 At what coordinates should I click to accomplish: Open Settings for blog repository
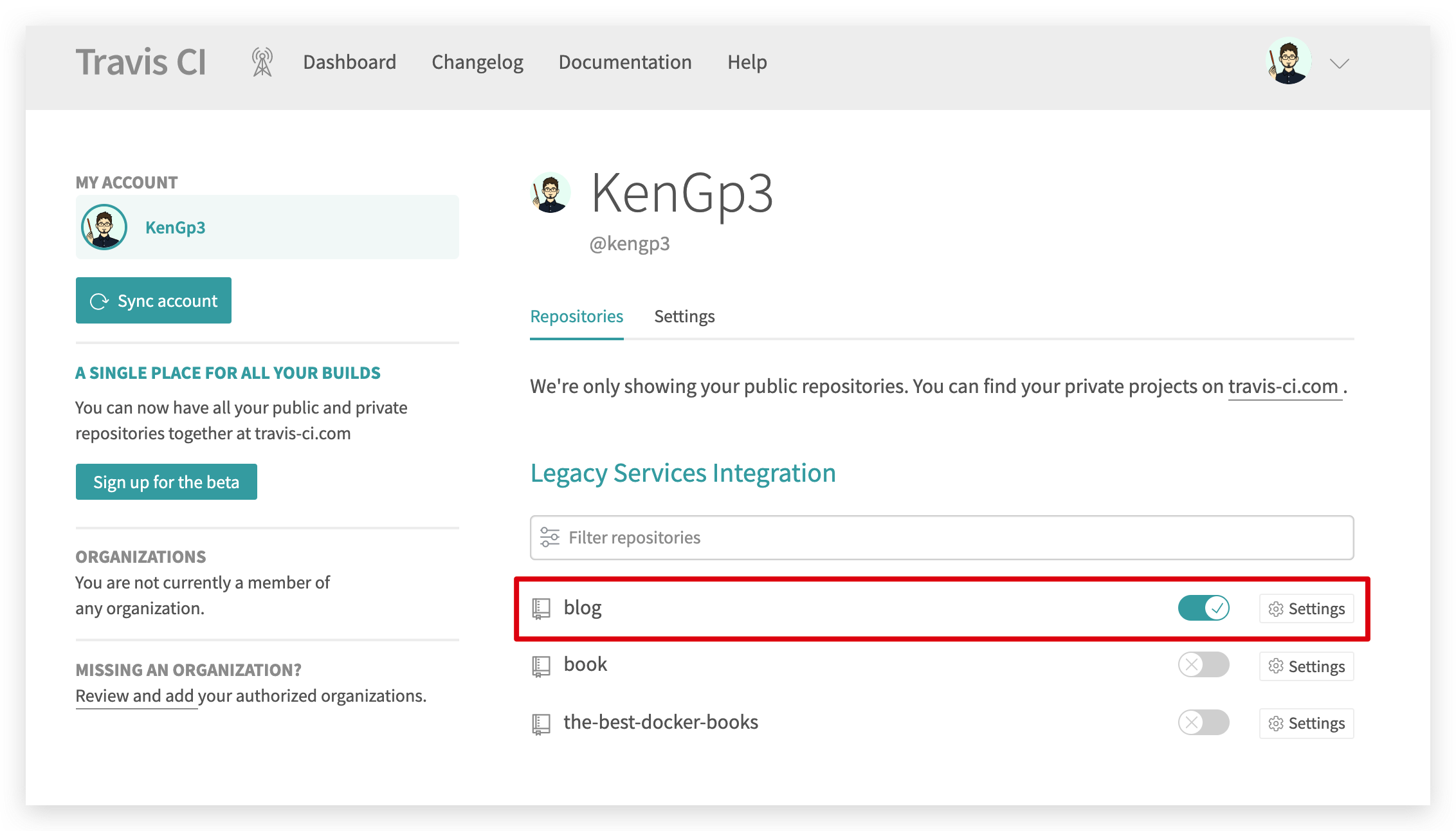click(1306, 608)
